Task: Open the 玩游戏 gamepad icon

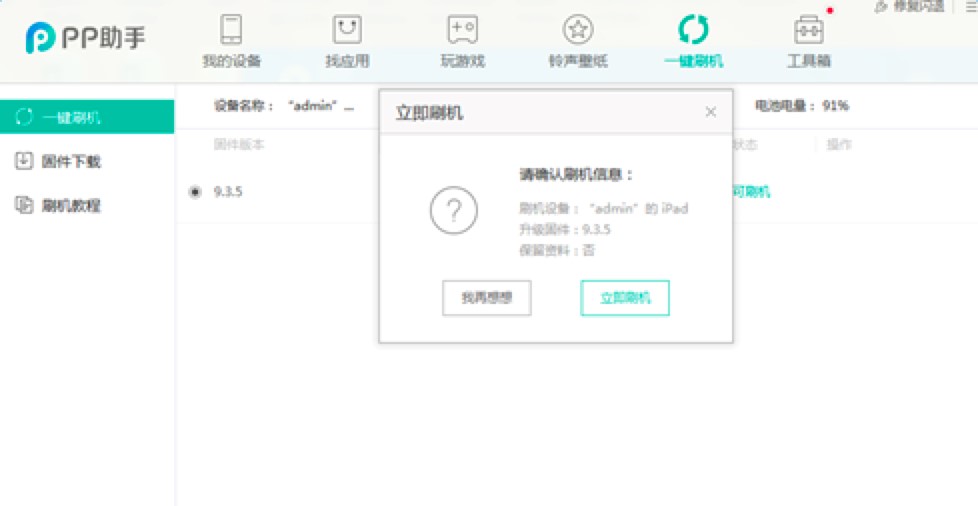Action: pyautogui.click(x=463, y=29)
